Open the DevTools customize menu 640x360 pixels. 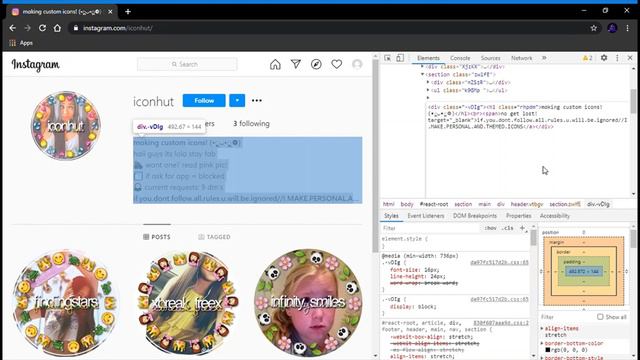617,58
